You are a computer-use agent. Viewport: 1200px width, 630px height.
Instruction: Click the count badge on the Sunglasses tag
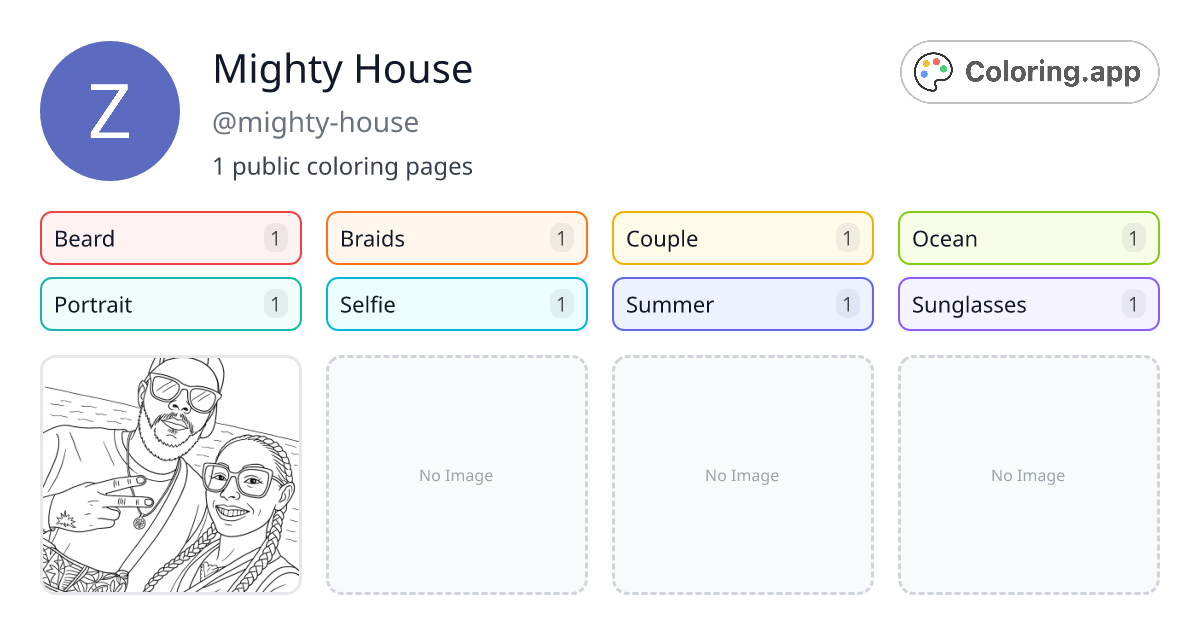coord(1132,304)
